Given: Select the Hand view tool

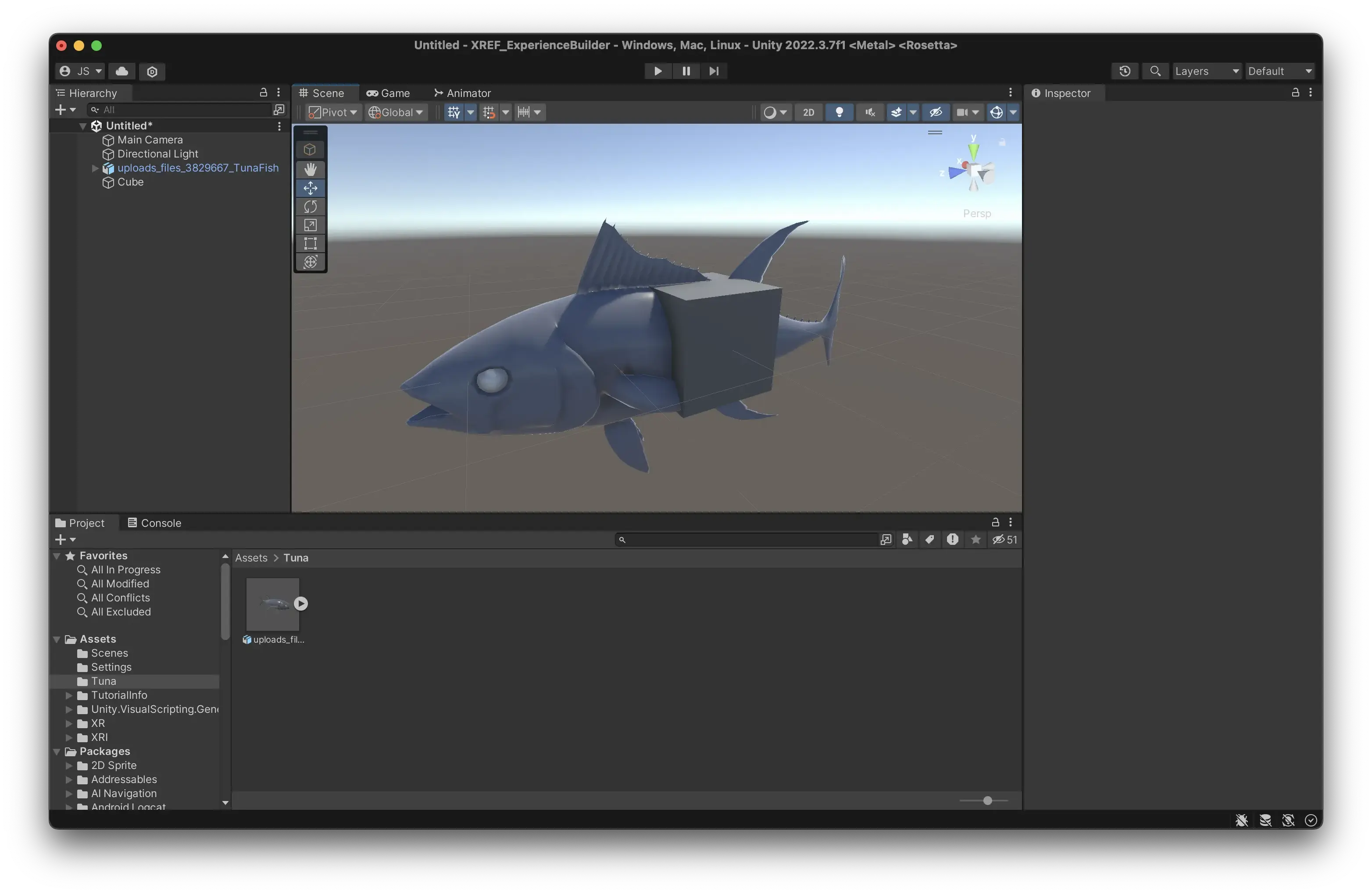Looking at the screenshot, I should 310,169.
